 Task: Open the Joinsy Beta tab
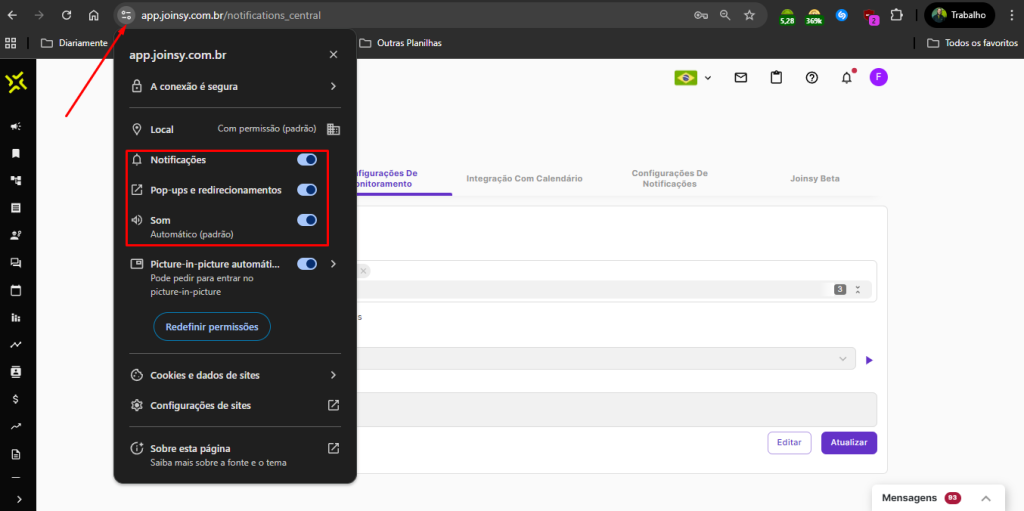click(816, 179)
